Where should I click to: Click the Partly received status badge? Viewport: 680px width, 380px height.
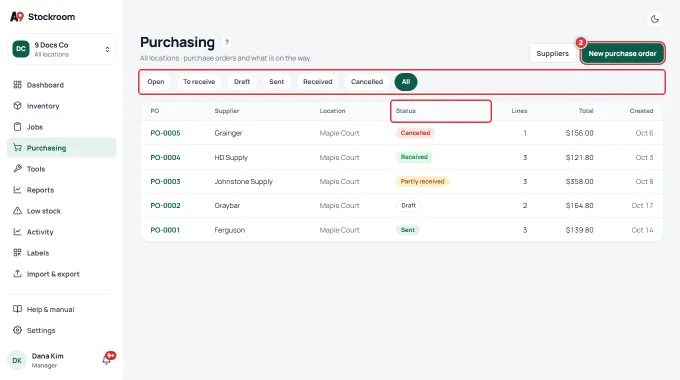(x=422, y=181)
